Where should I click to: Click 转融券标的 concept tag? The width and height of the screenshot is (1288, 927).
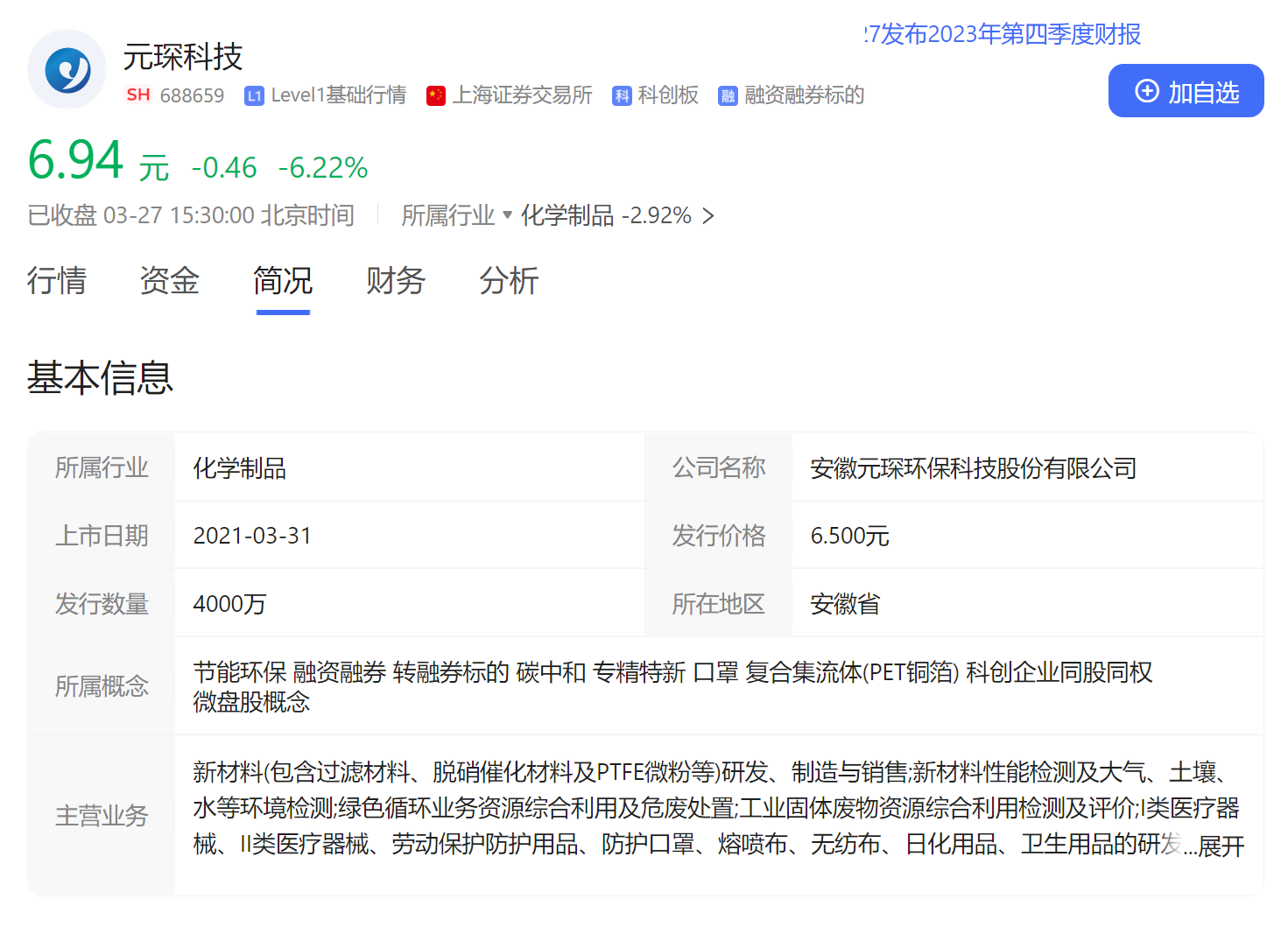451,672
